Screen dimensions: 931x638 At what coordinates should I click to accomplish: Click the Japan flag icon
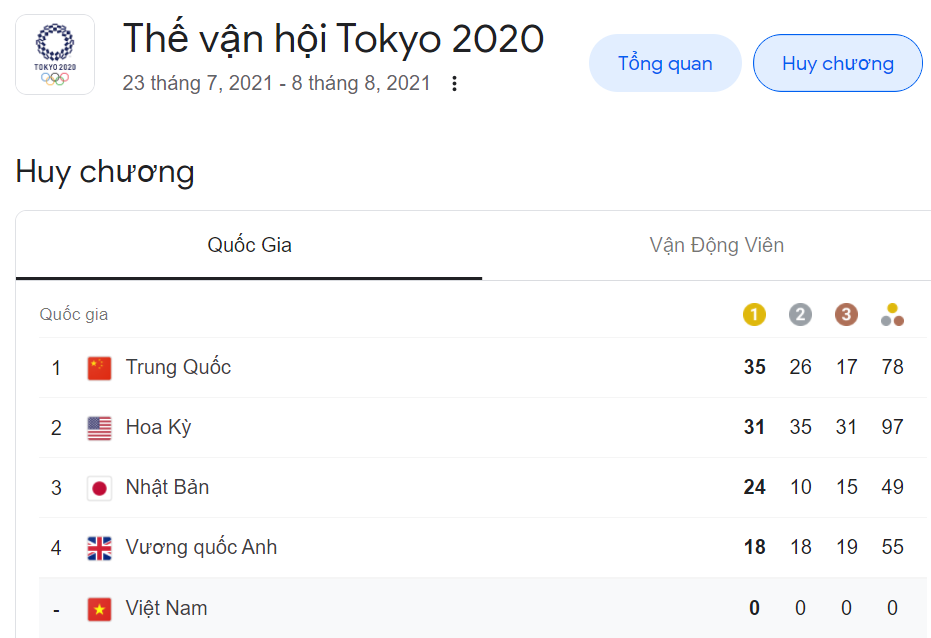pos(99,488)
